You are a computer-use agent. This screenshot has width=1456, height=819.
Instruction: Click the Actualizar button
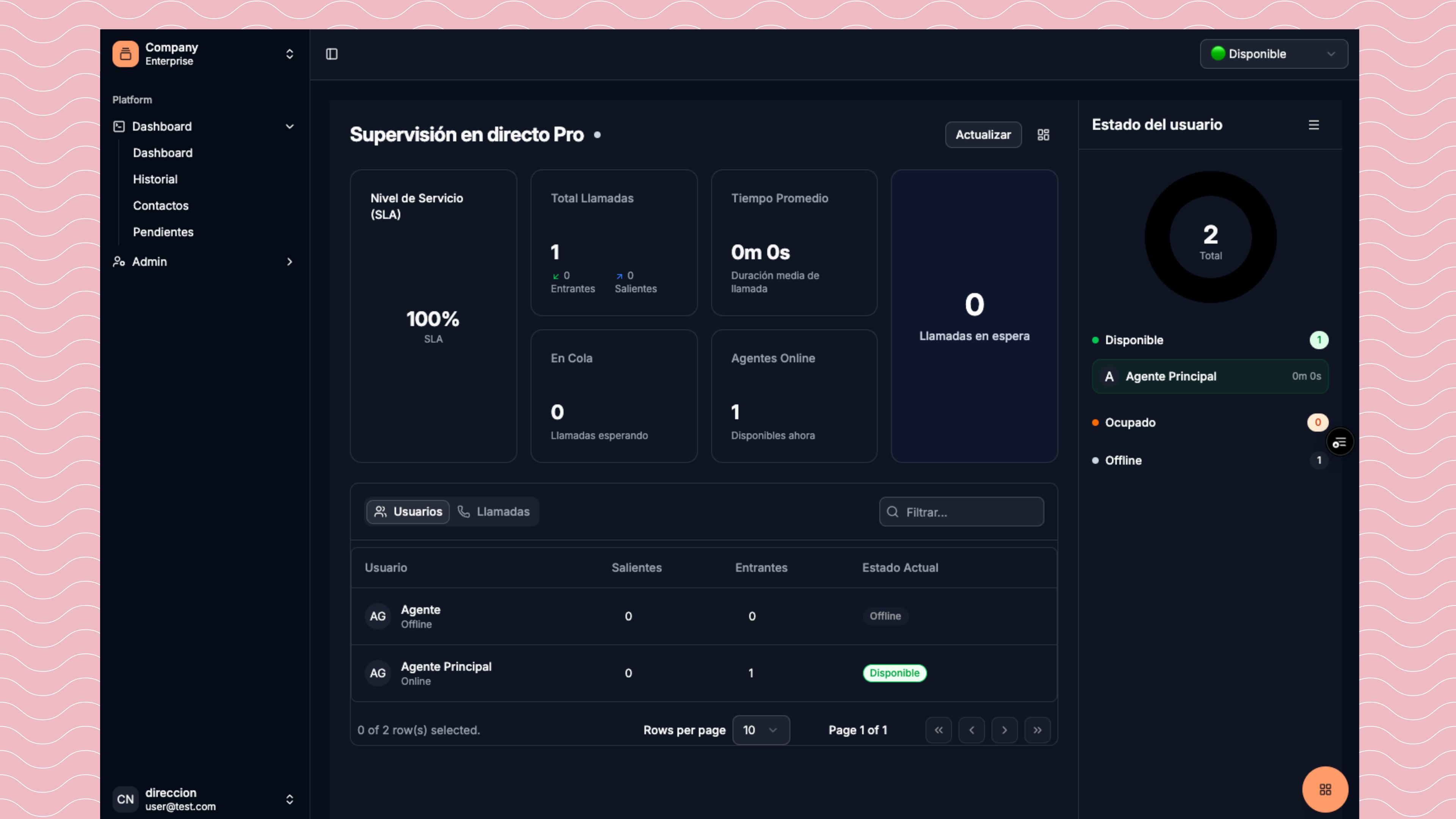[x=983, y=135]
